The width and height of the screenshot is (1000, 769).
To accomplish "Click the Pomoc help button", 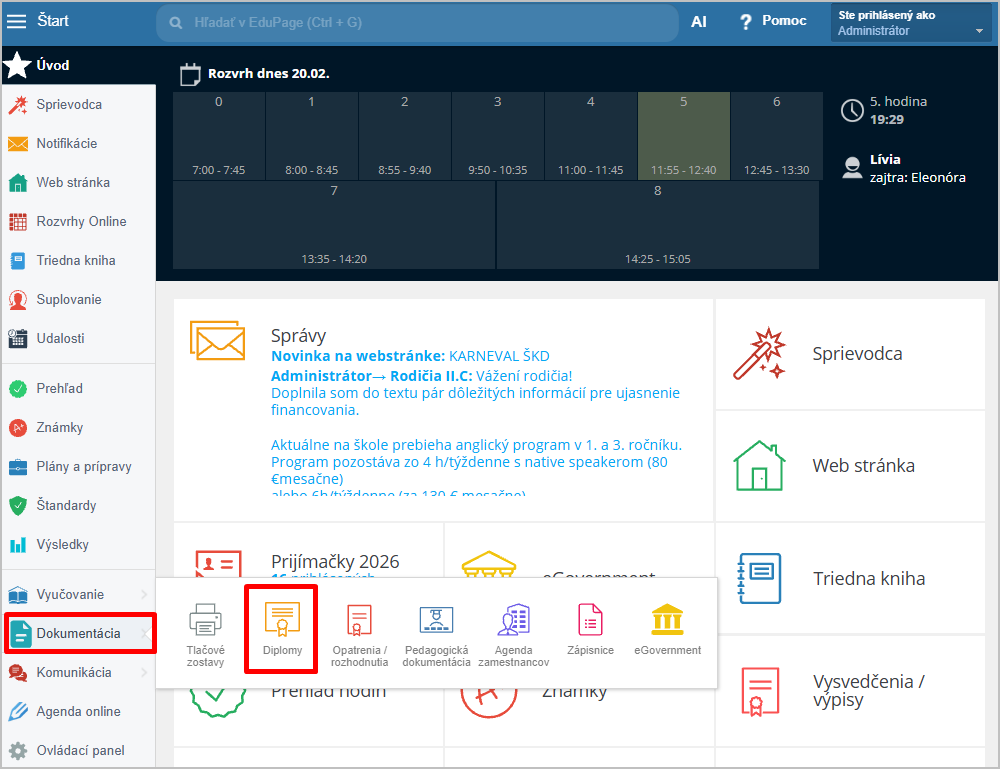I will pyautogui.click(x=773, y=21).
